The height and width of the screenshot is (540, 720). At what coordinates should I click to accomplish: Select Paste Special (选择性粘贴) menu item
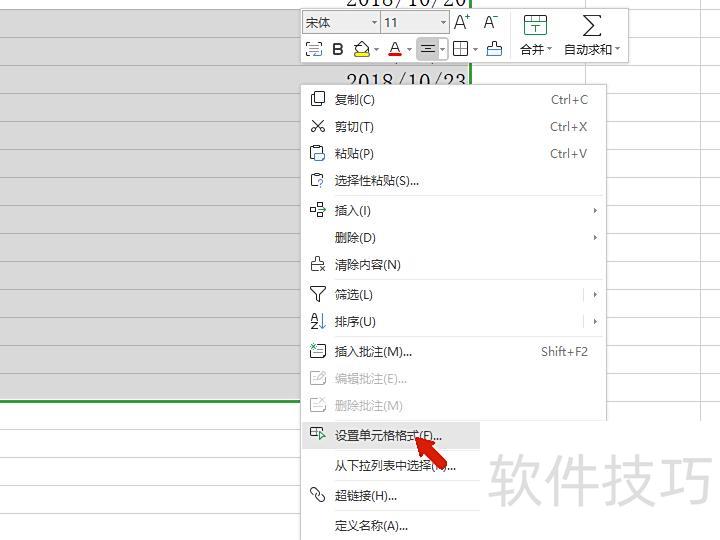pos(376,181)
